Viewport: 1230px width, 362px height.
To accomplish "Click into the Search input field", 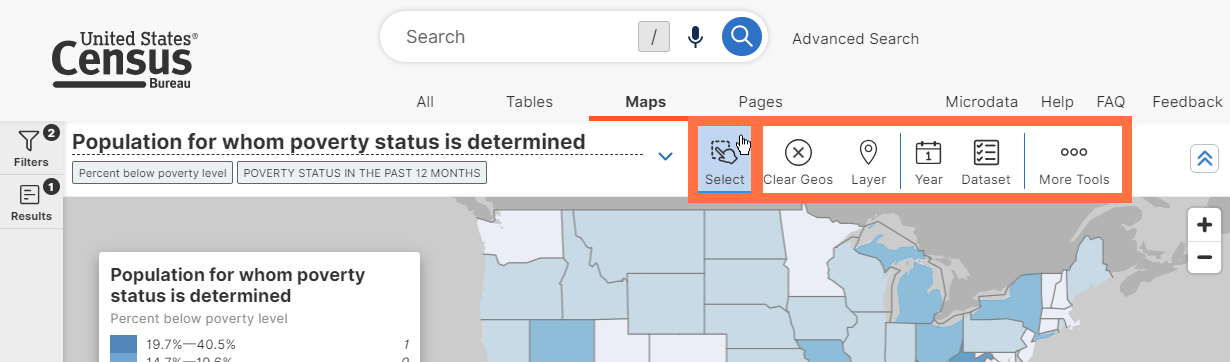I will (x=515, y=37).
